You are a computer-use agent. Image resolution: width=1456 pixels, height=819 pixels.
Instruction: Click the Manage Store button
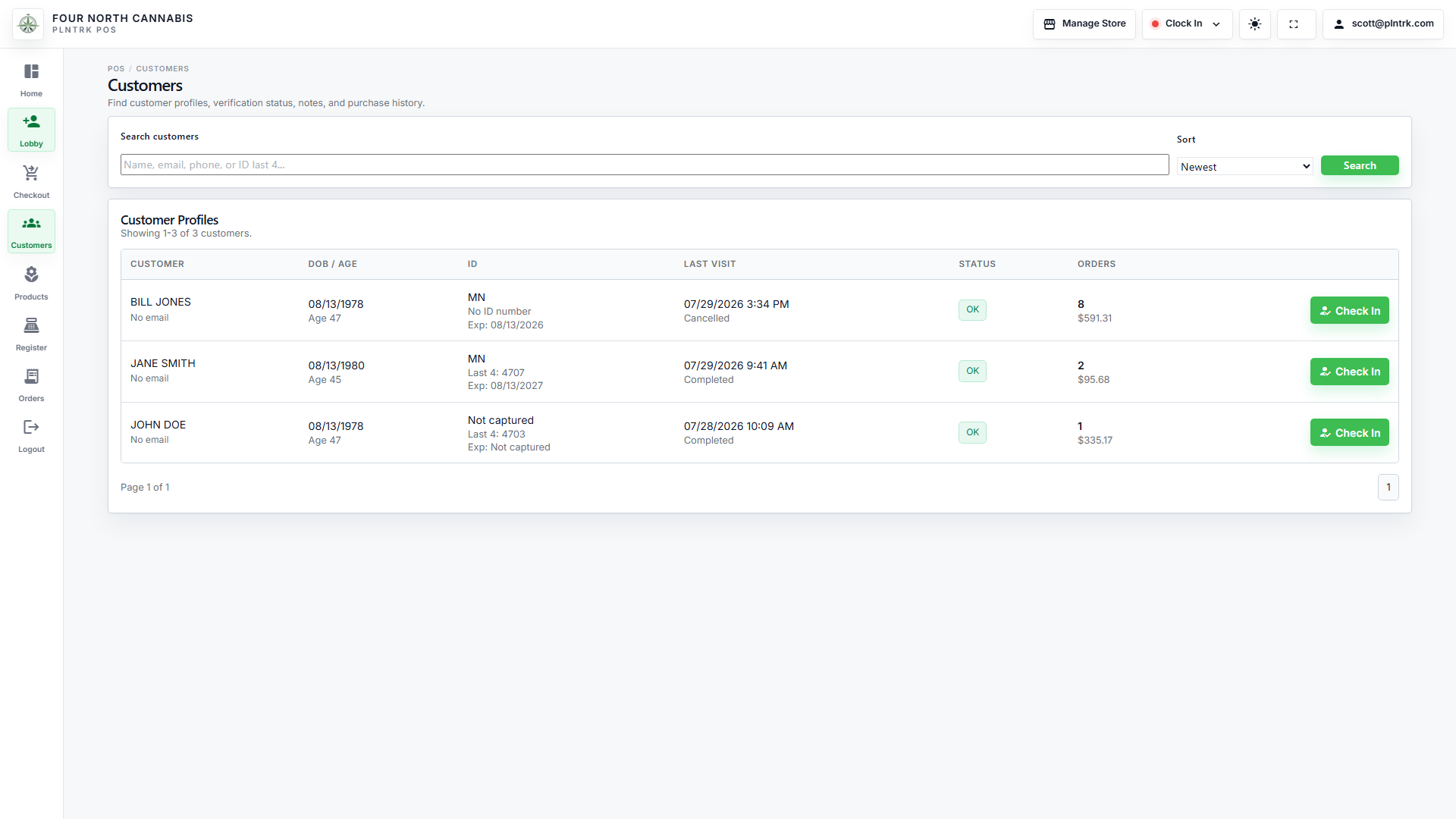click(1084, 24)
